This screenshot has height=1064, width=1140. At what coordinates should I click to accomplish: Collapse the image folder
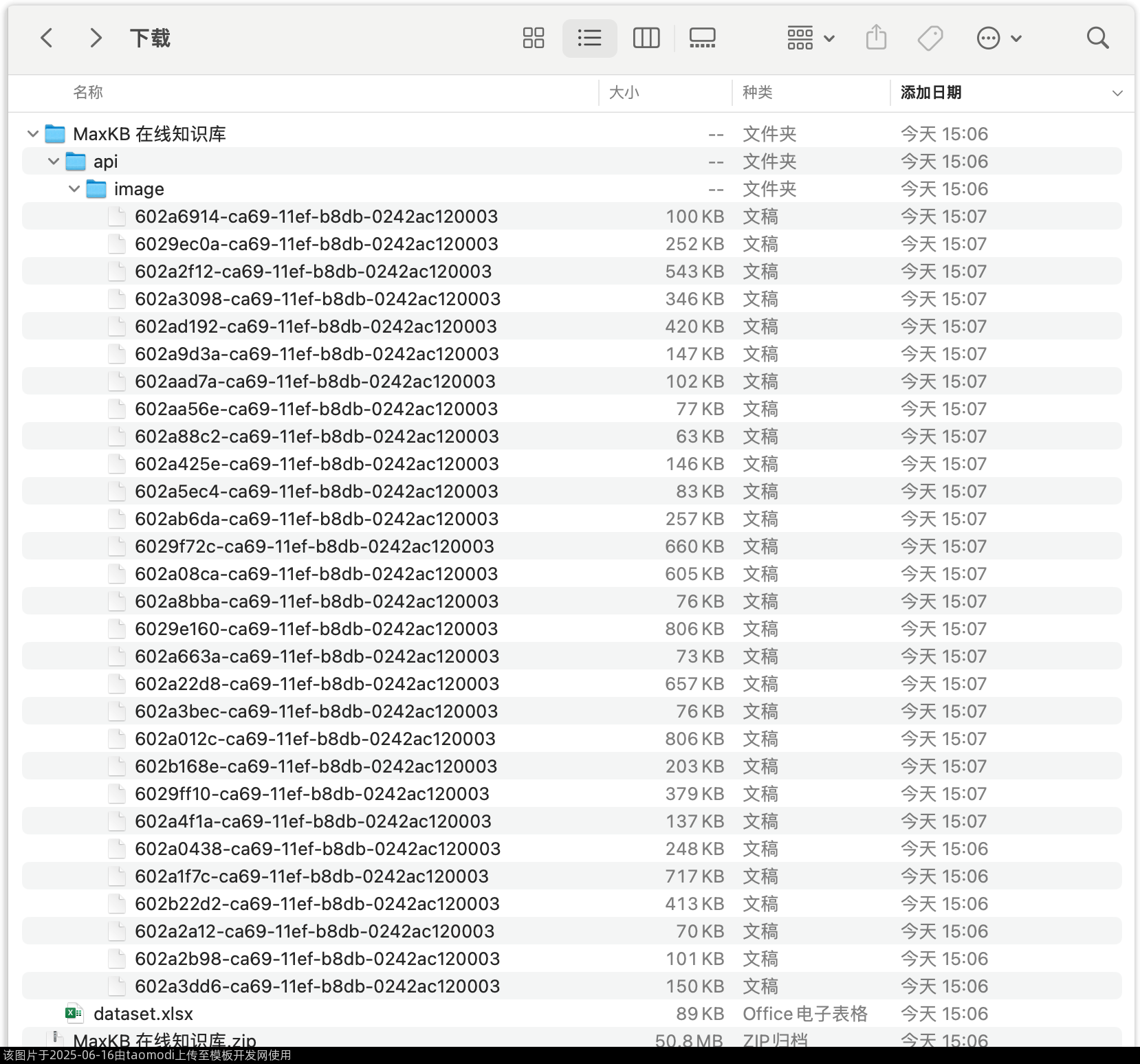point(74,189)
